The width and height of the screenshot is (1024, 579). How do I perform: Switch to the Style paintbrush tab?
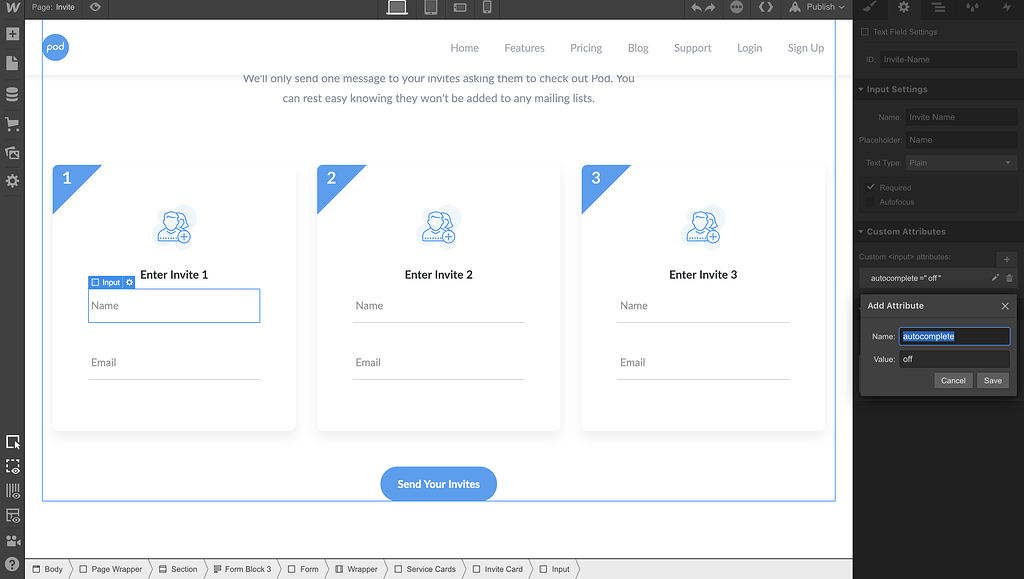[869, 8]
